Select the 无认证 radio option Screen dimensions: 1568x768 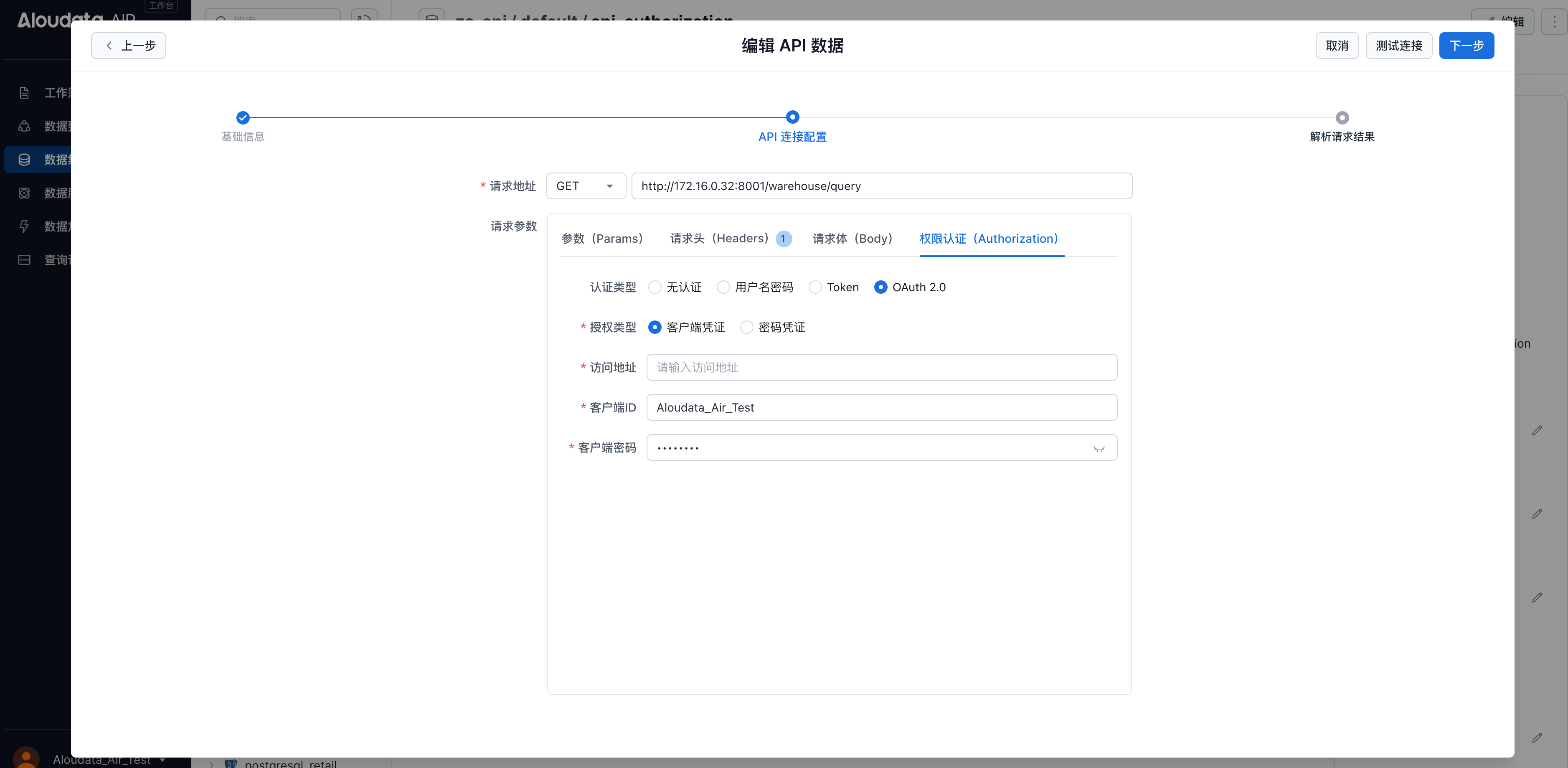pos(655,287)
